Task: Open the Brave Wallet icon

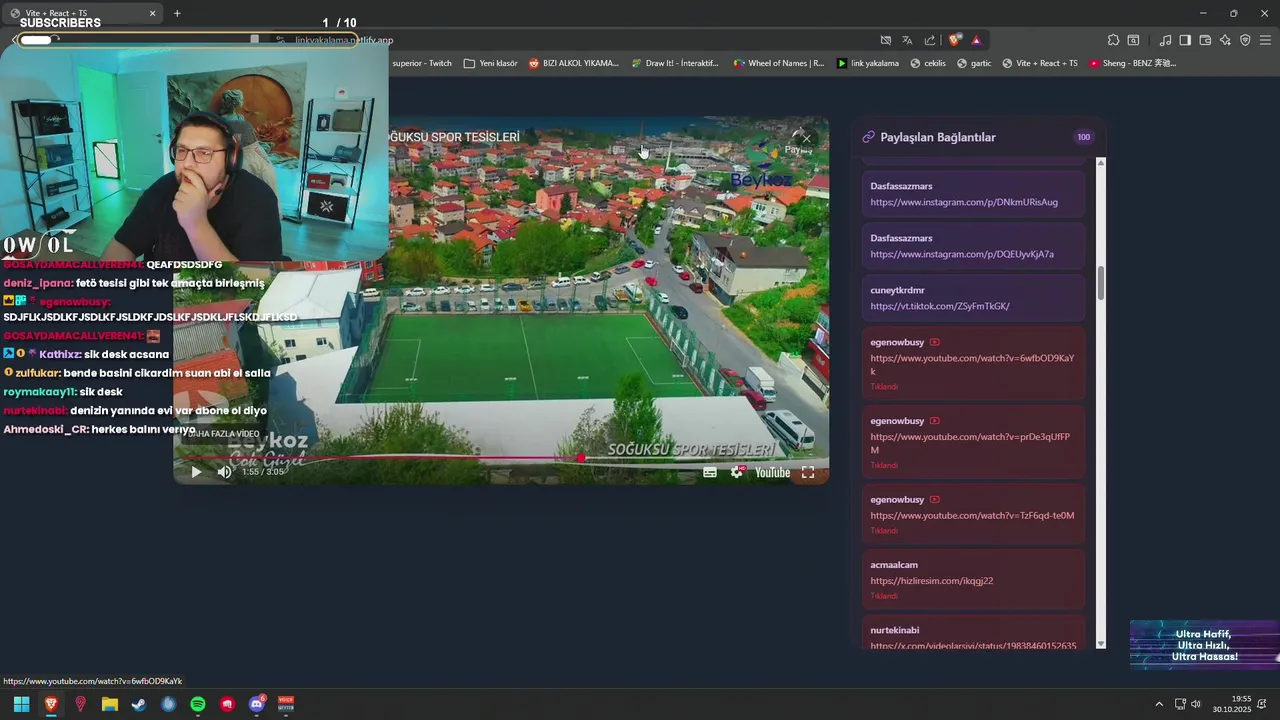Action: point(1205,40)
